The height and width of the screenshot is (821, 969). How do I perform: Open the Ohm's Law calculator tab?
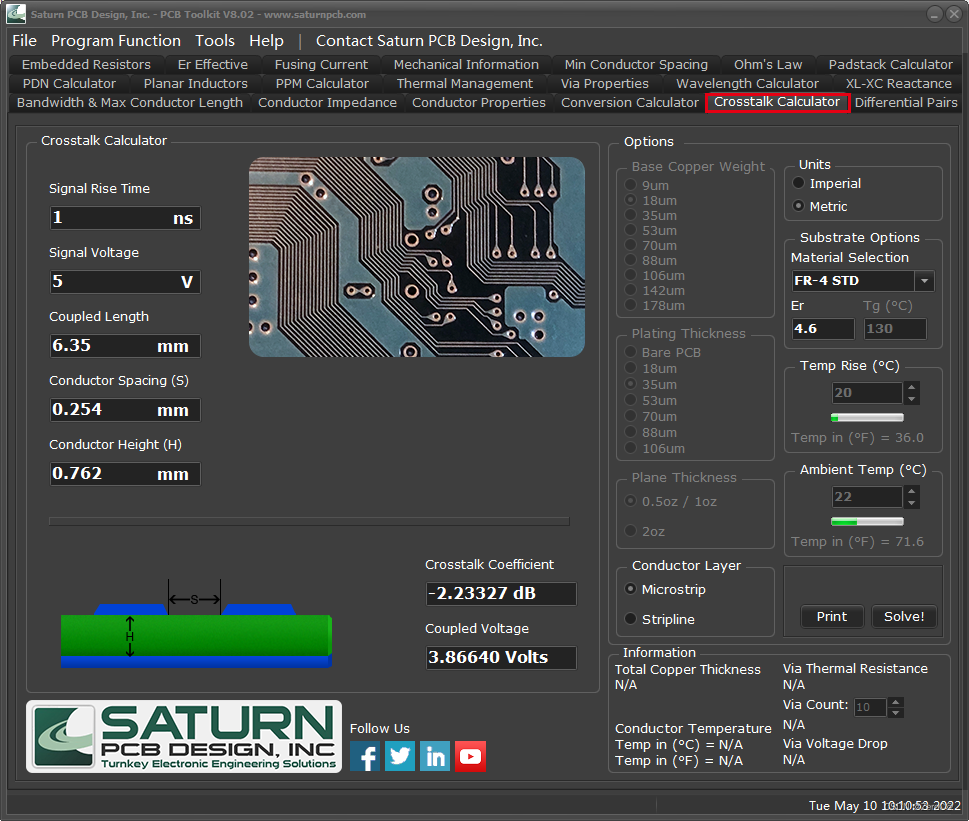coord(768,63)
